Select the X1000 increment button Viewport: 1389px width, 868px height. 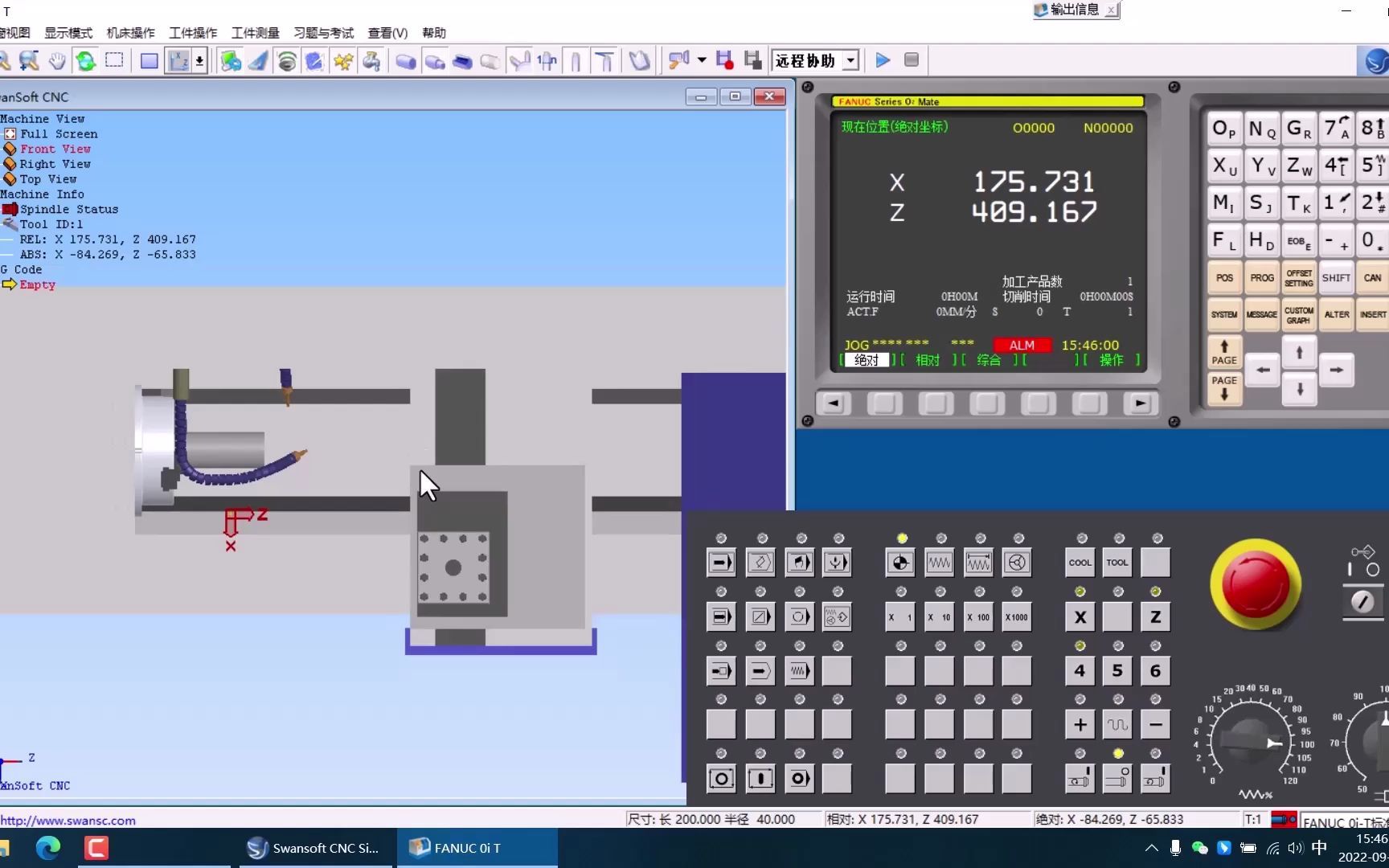[x=1017, y=617]
